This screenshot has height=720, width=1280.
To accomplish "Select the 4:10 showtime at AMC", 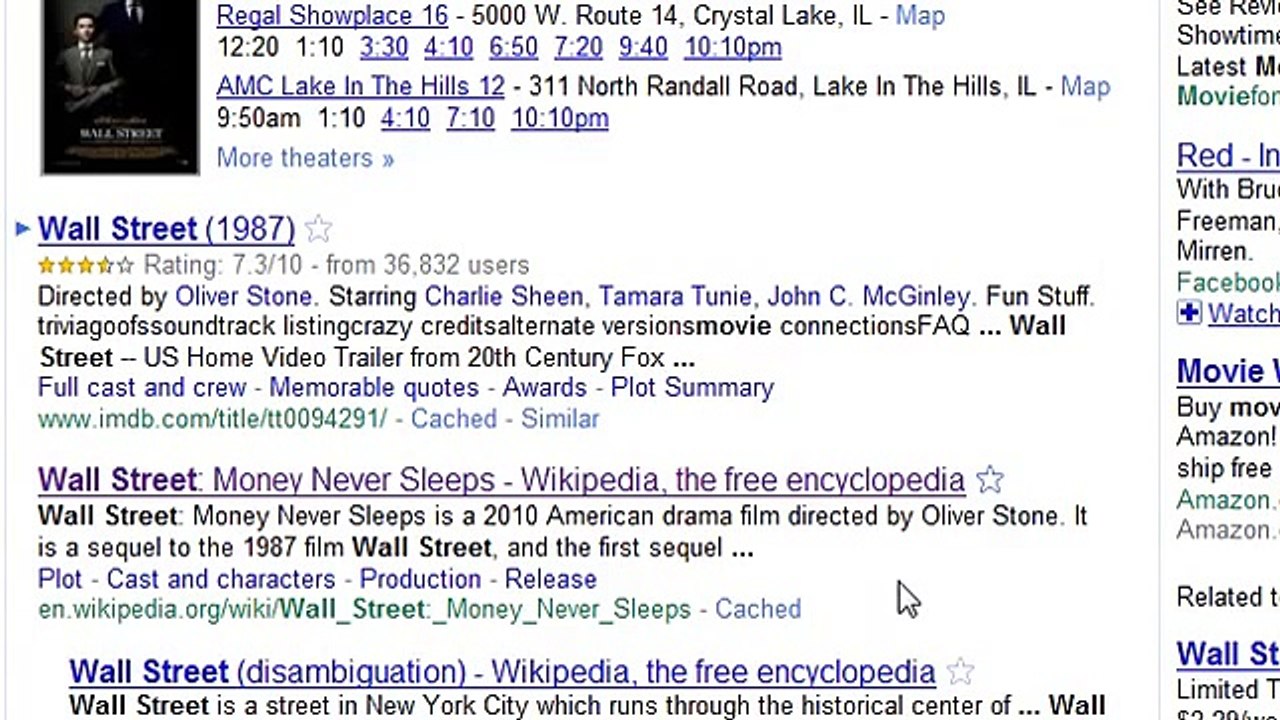I will pyautogui.click(x=405, y=118).
